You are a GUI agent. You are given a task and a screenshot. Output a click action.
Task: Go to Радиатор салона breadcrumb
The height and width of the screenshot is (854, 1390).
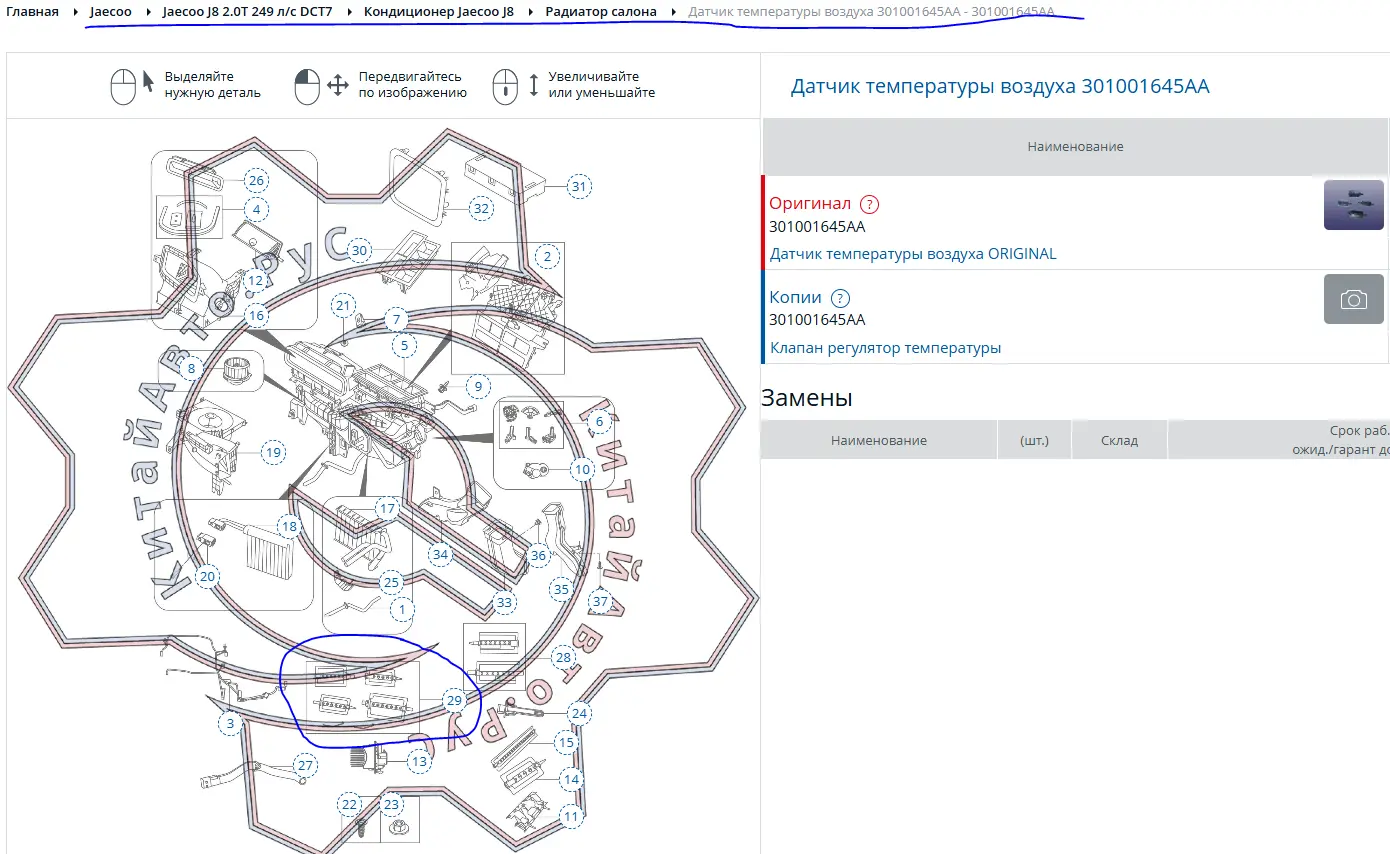click(x=601, y=11)
